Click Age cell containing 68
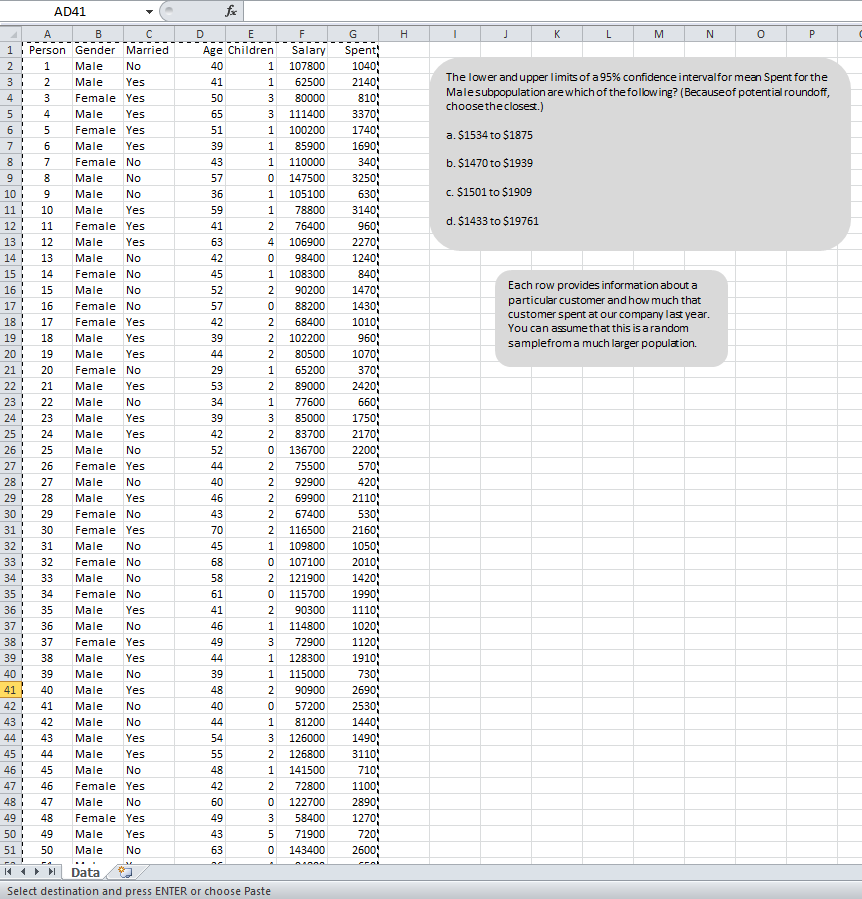This screenshot has height=899, width=862. click(x=200, y=562)
